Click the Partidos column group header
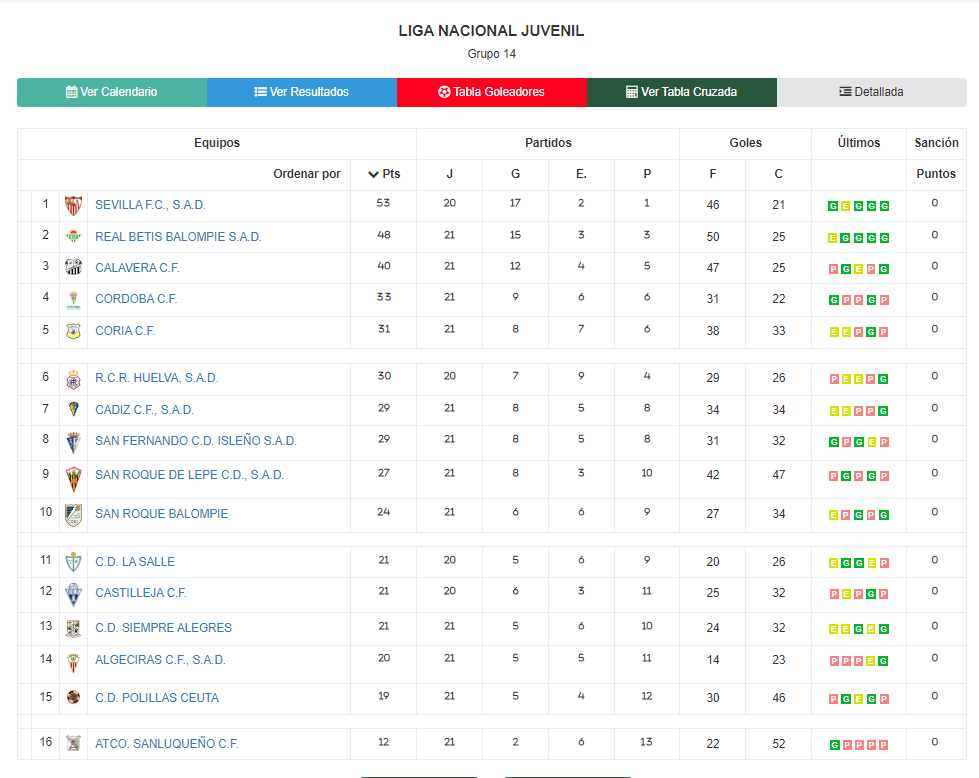 [548, 143]
